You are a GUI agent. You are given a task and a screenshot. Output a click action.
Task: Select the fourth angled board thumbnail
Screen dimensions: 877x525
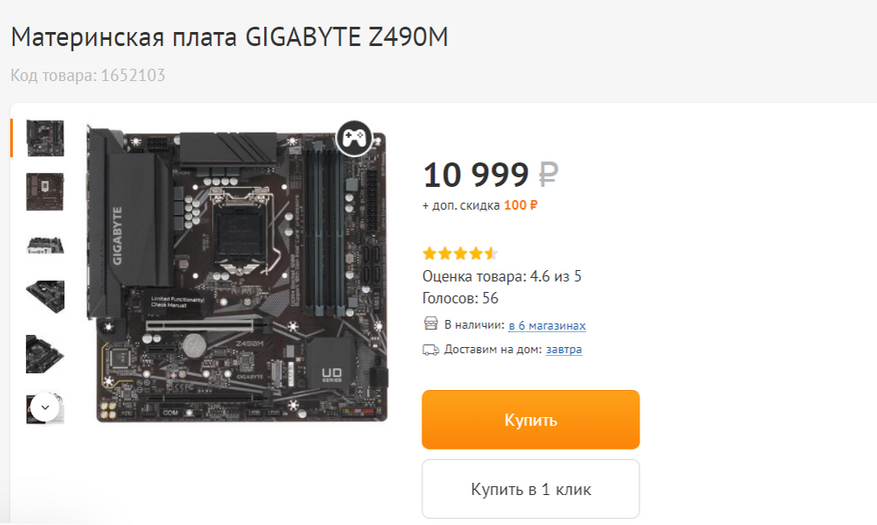click(45, 296)
